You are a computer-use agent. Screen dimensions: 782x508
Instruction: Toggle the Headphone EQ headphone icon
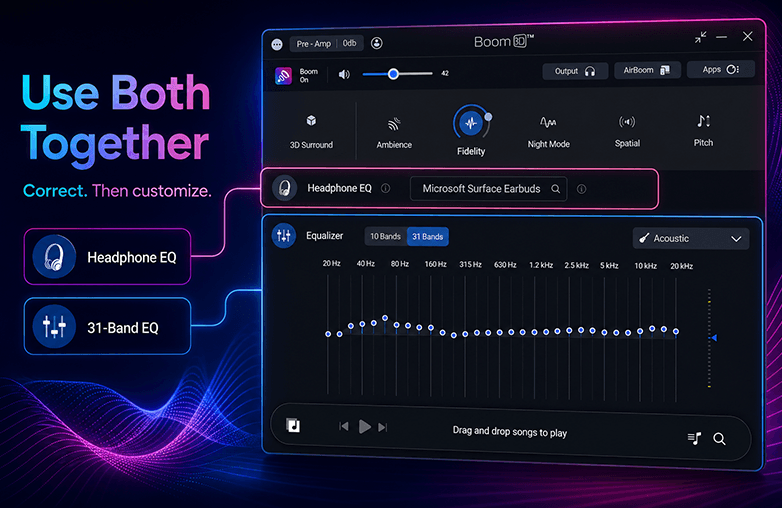click(x=284, y=188)
